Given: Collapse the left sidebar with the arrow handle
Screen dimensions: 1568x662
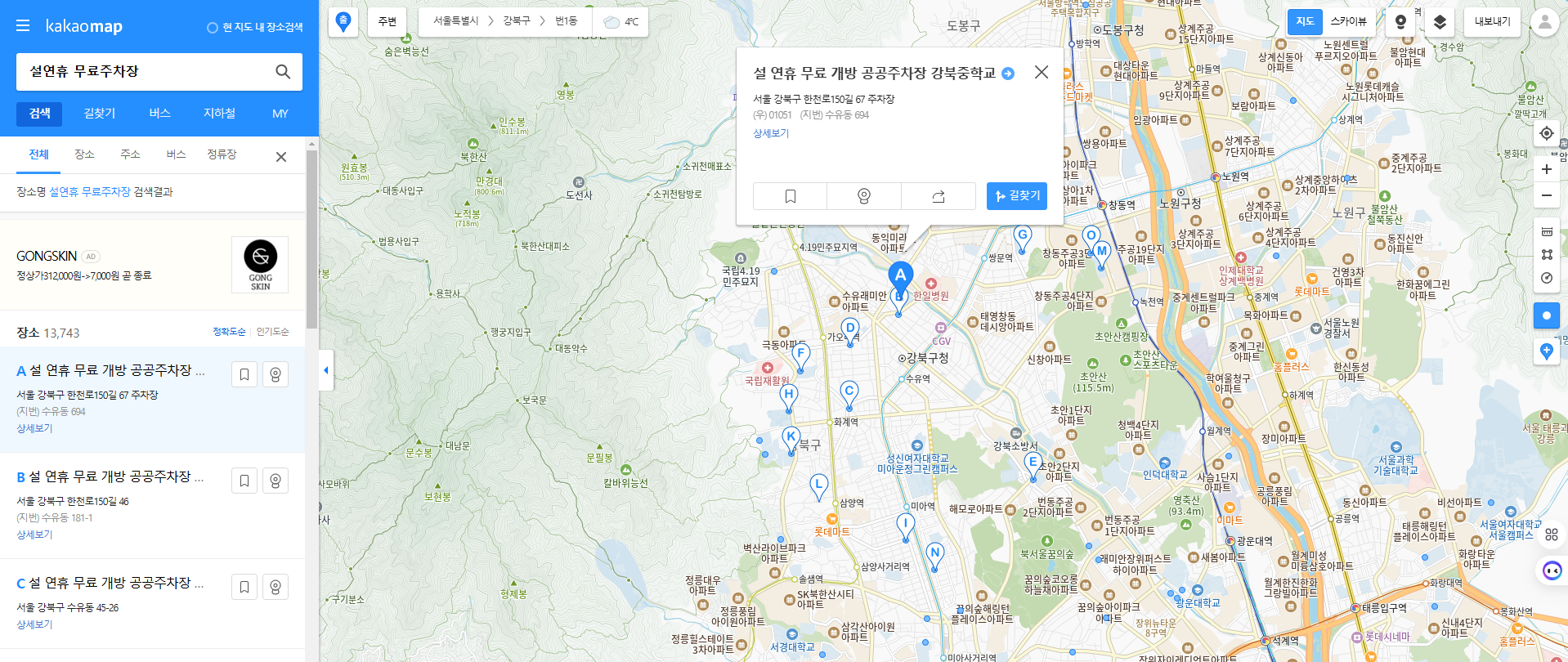Looking at the screenshot, I should click(x=326, y=370).
